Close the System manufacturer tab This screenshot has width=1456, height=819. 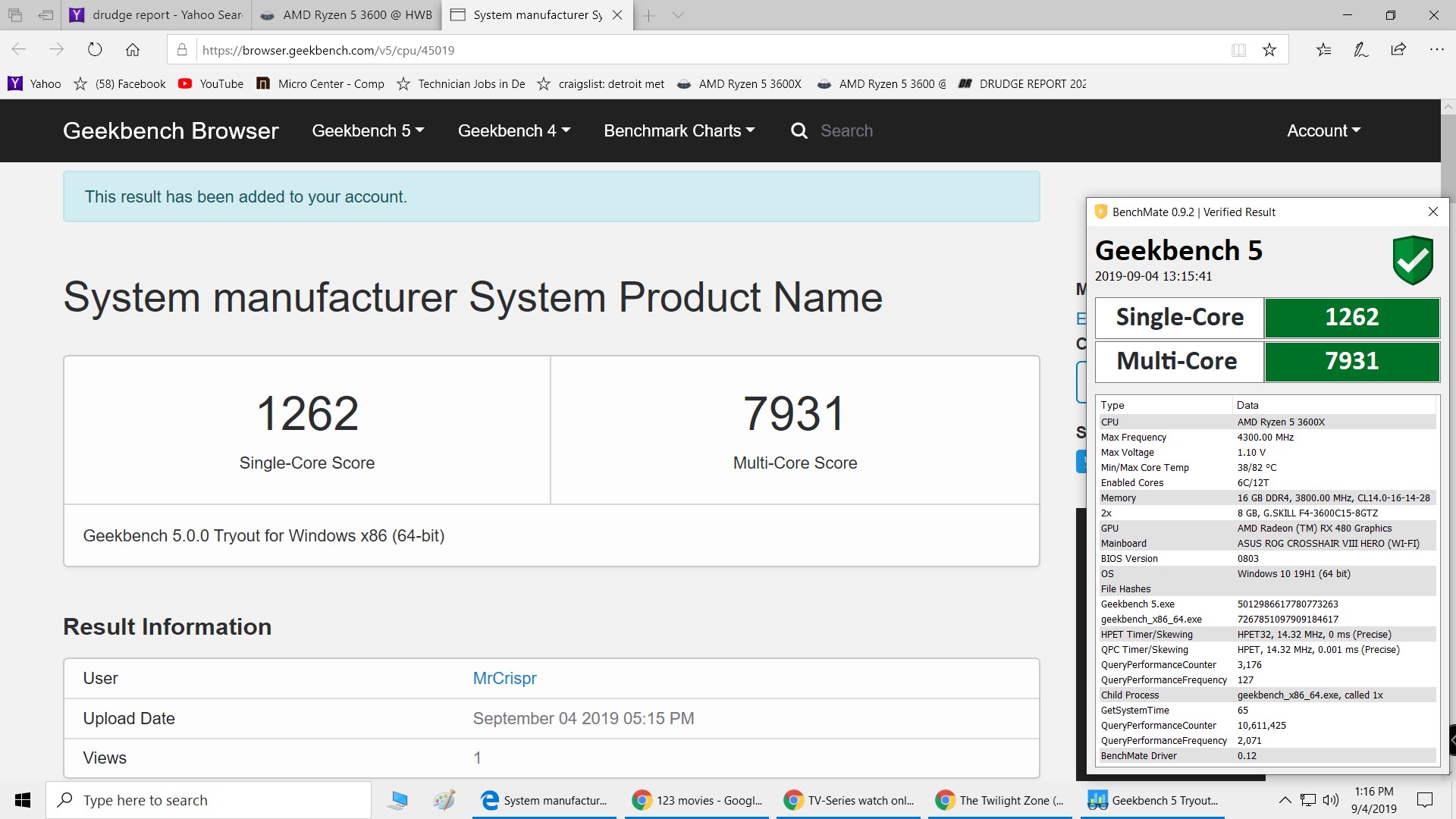(617, 15)
